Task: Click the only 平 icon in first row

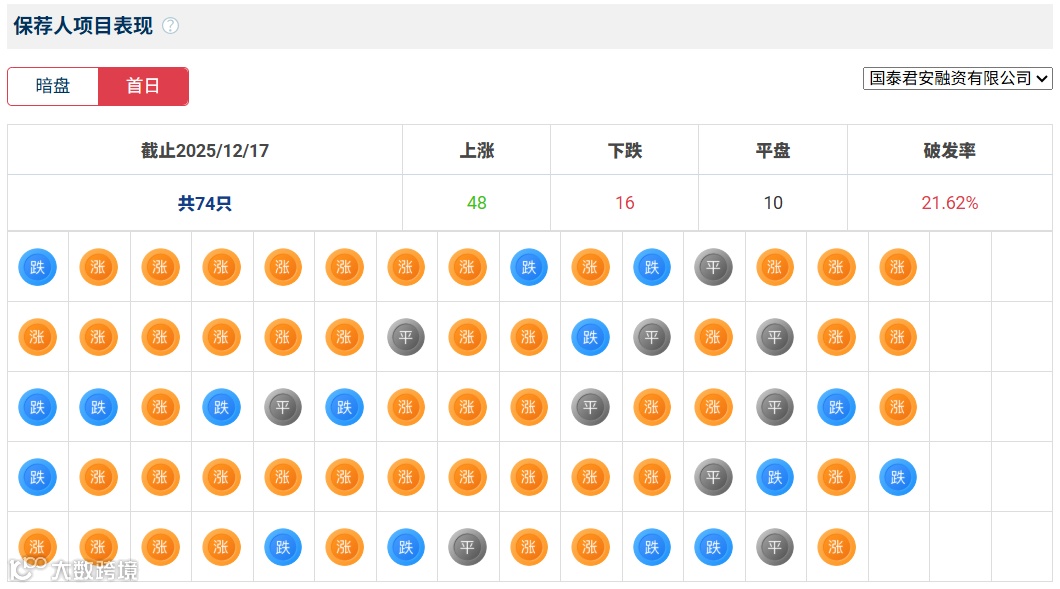Action: point(713,267)
